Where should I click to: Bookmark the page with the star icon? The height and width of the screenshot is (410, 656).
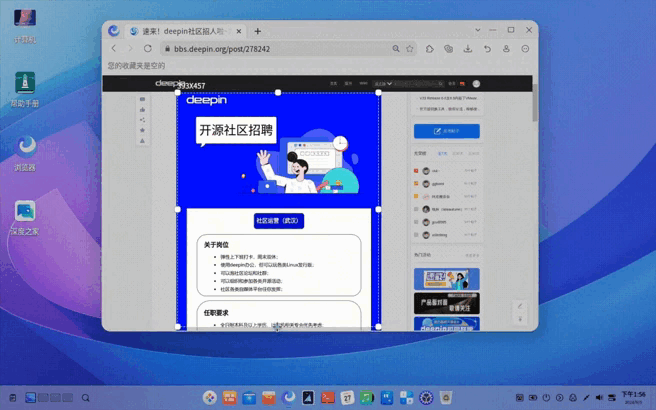click(x=410, y=49)
